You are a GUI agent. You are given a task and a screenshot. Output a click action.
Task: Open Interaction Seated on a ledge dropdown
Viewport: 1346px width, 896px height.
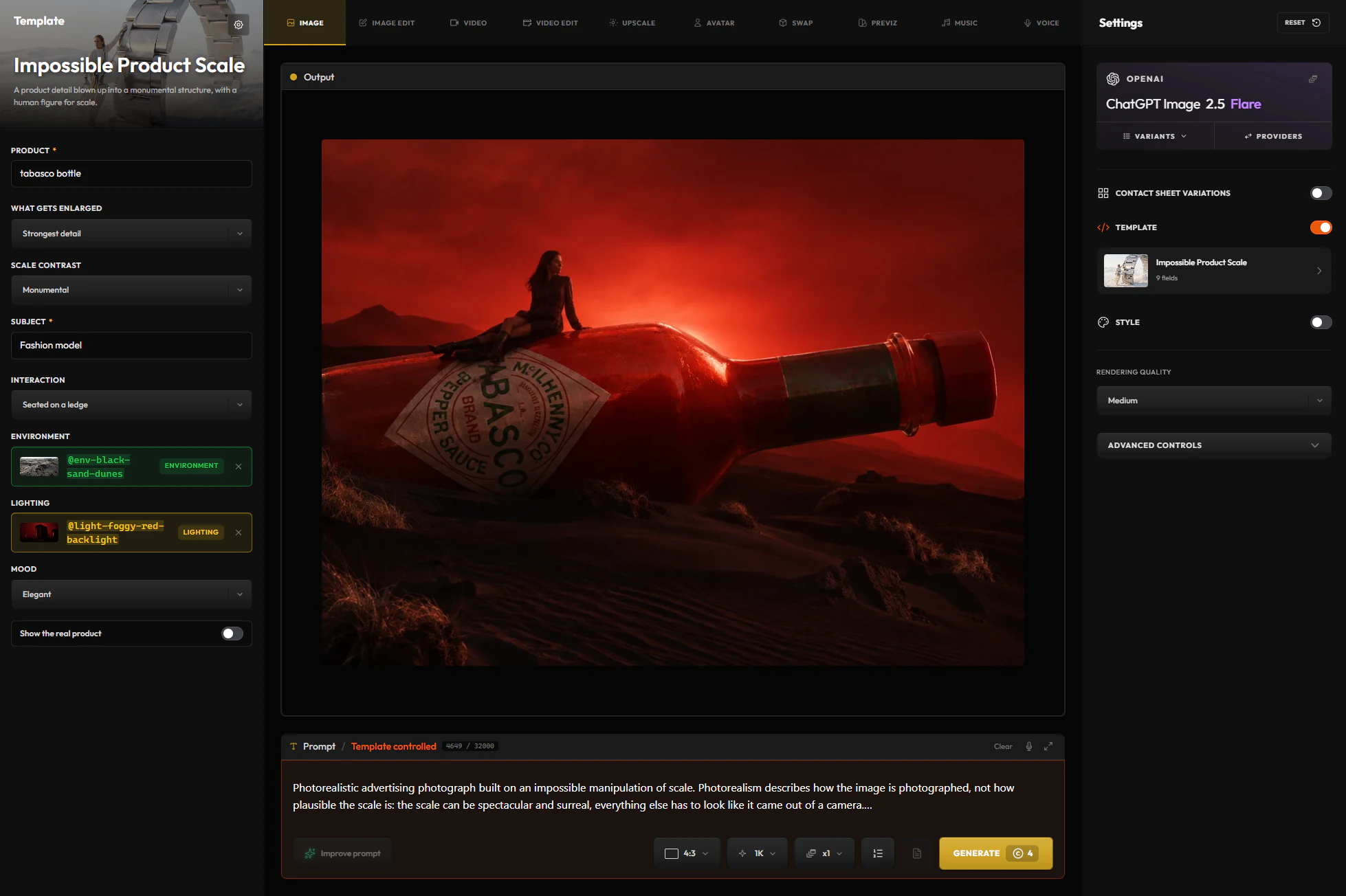click(131, 405)
